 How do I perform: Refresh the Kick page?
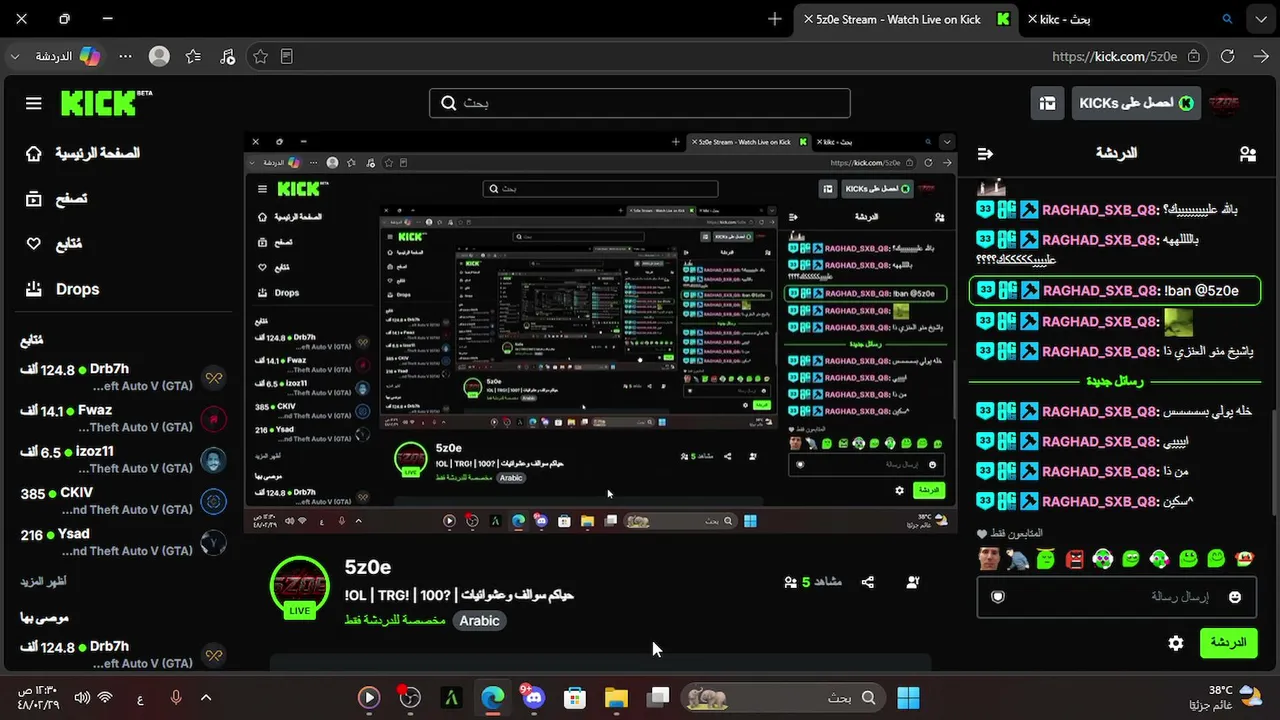pos(1228,57)
